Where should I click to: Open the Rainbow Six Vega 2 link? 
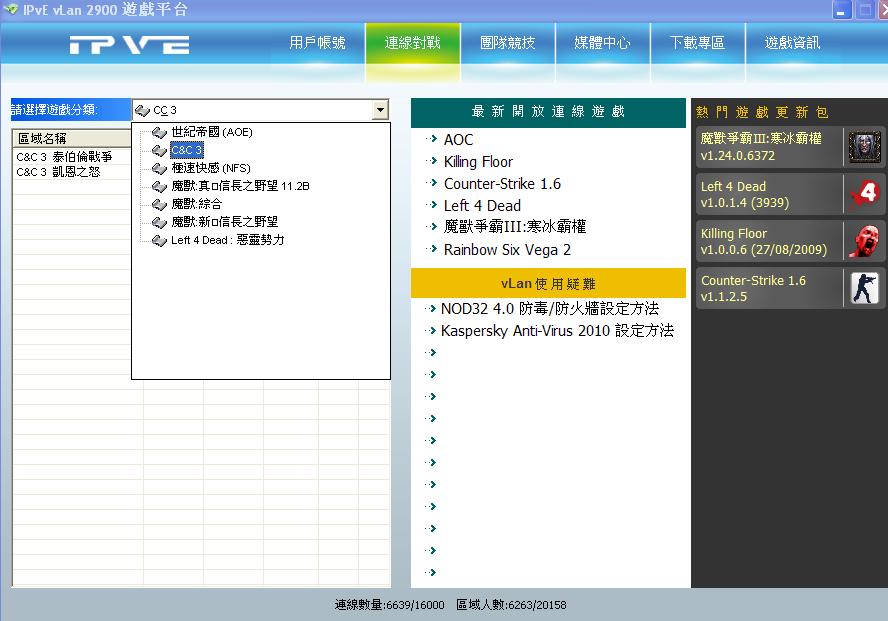click(507, 250)
